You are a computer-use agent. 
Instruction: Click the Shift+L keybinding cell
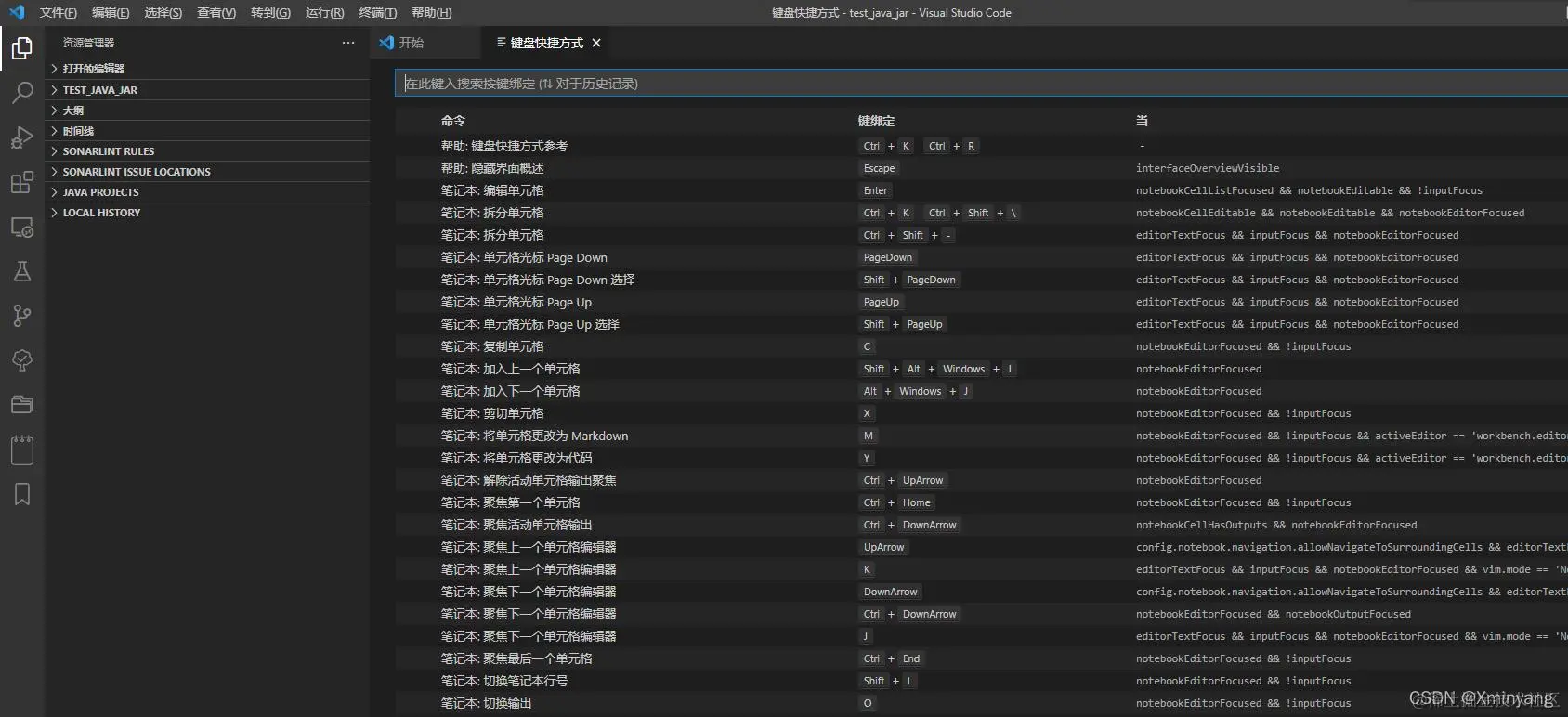pyautogui.click(x=888, y=681)
